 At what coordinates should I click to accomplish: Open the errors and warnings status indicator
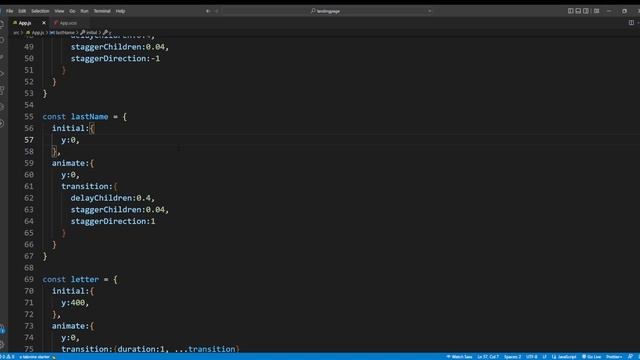pyautogui.click(x=7, y=357)
